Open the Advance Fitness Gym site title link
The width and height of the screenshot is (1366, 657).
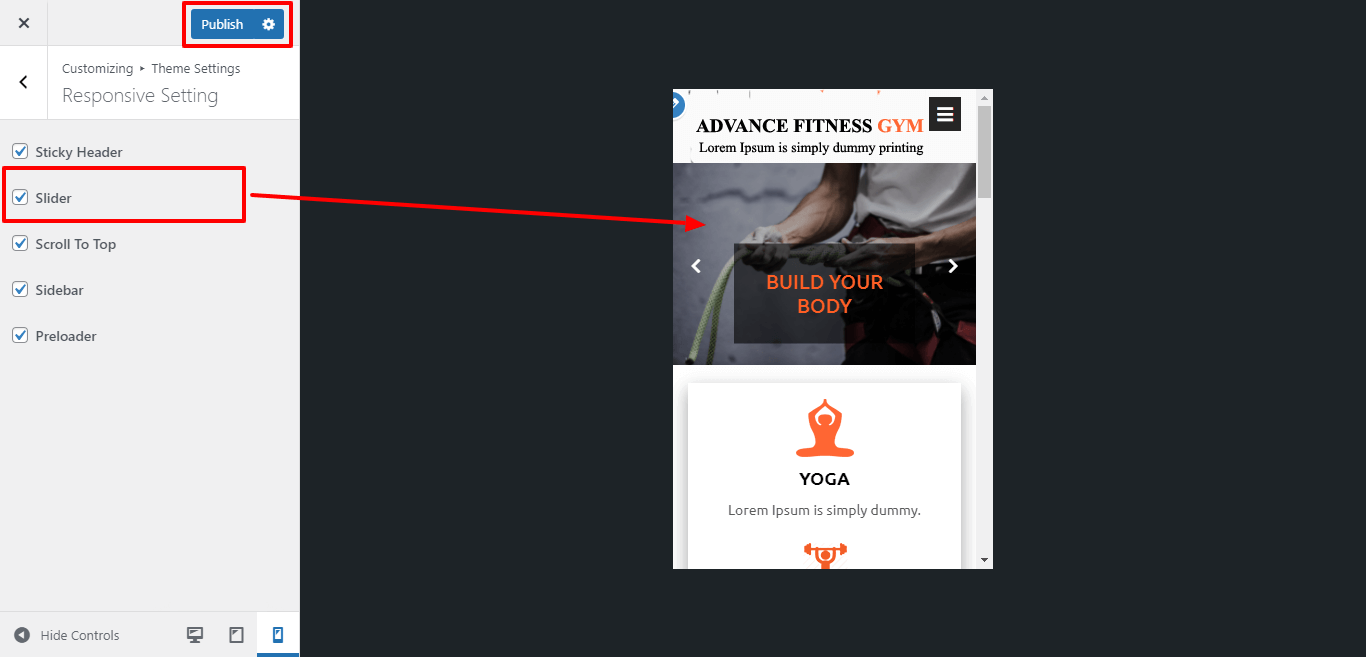click(810, 126)
